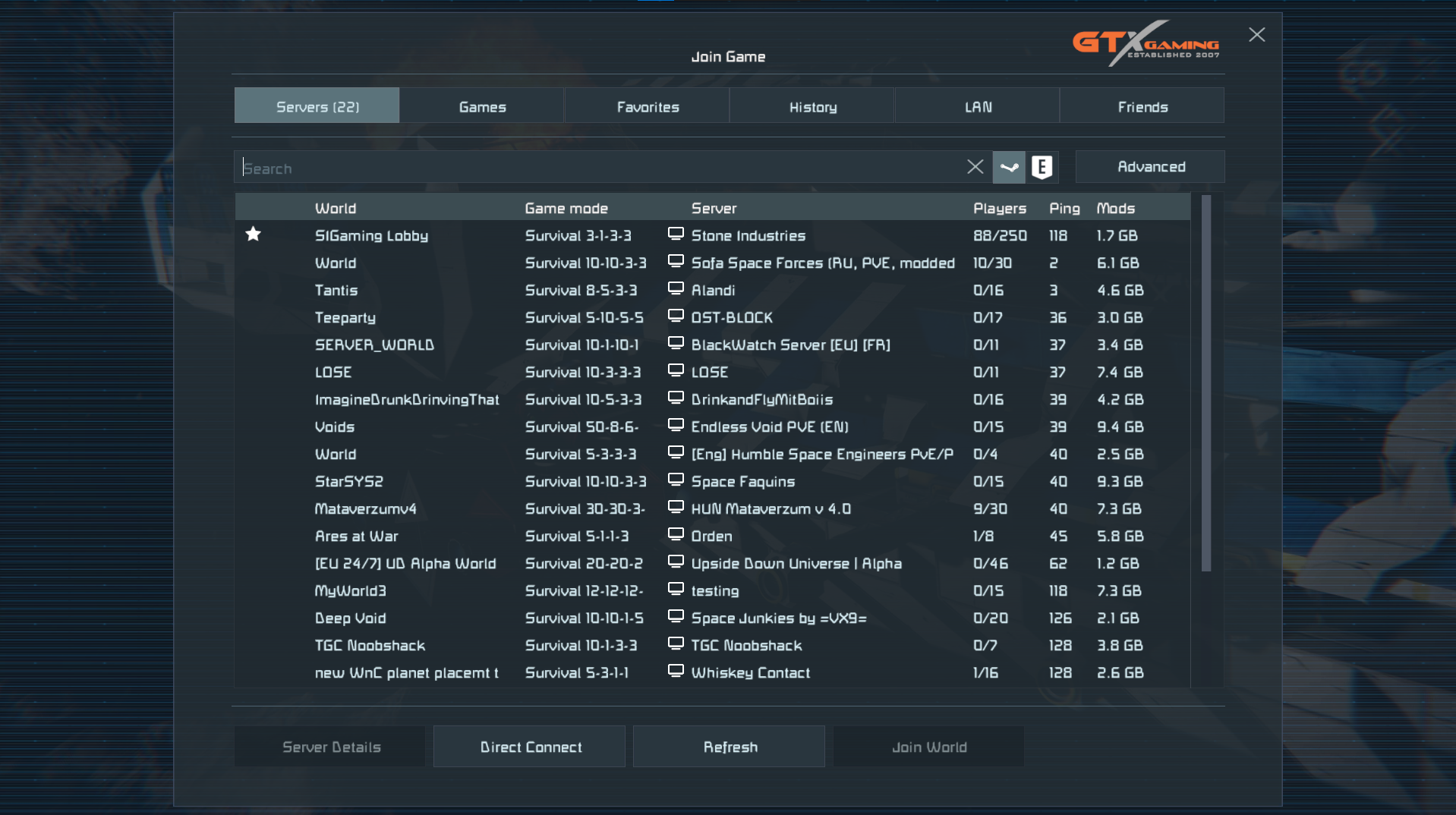Toggle the Epic Games servers filter icon

click(1042, 167)
